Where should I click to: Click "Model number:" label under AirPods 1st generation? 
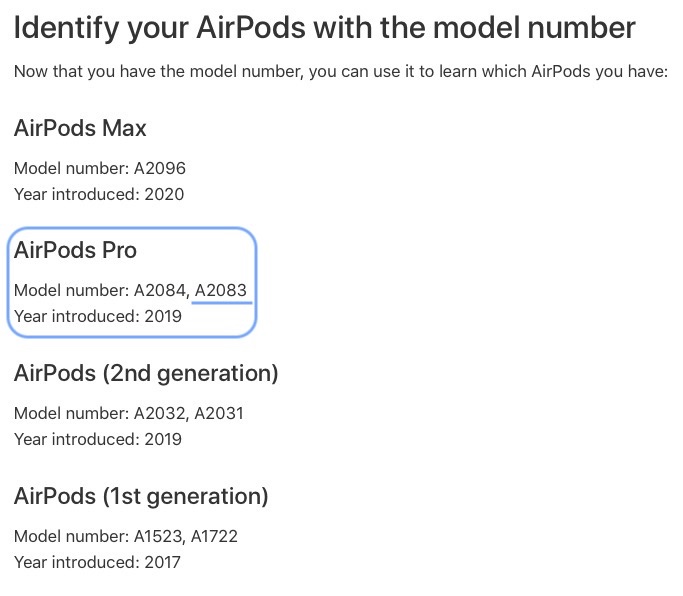click(x=71, y=536)
